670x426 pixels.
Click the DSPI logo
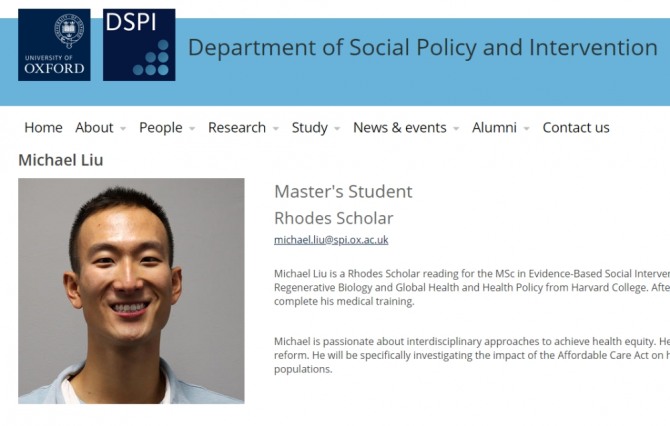pyautogui.click(x=139, y=45)
